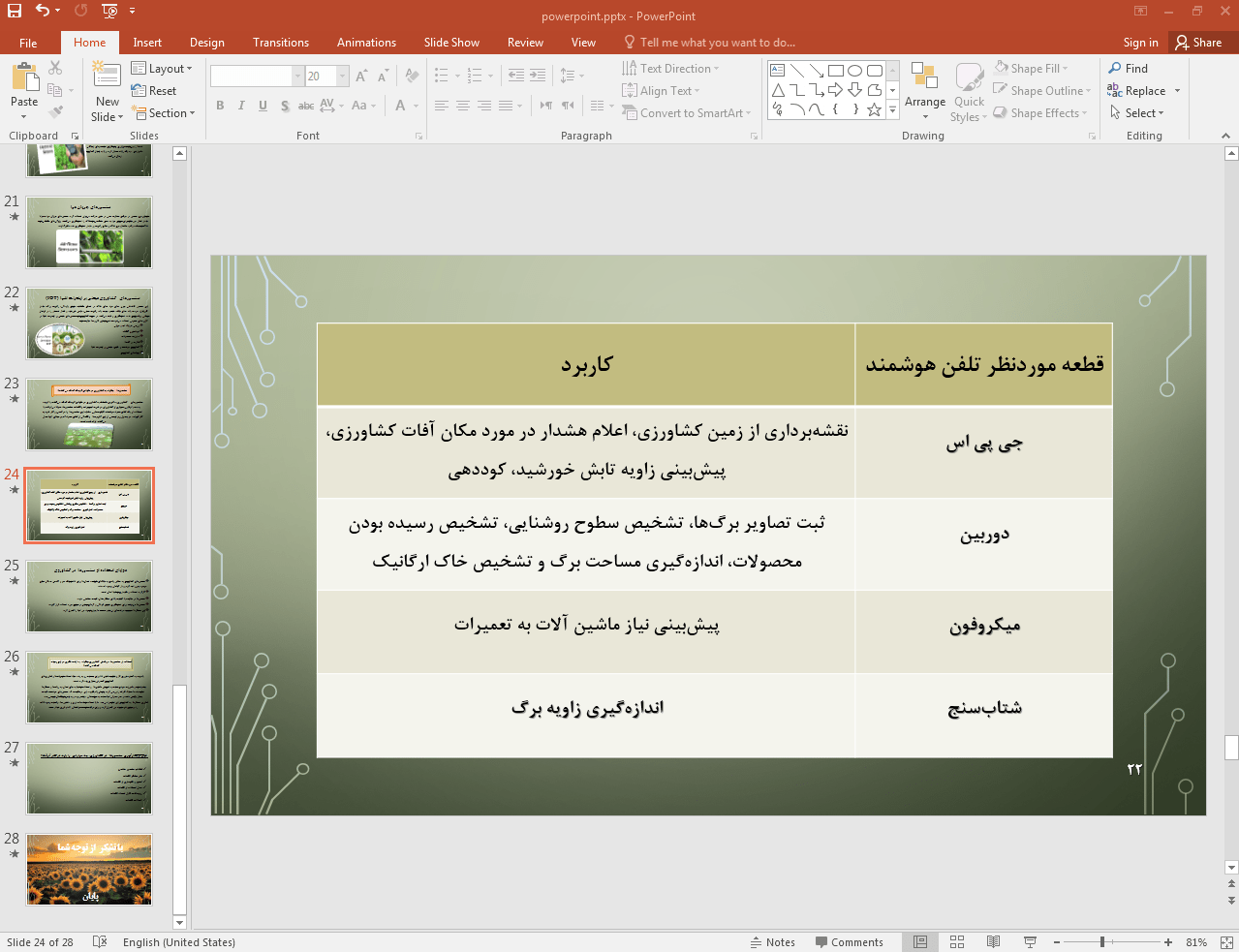This screenshot has height=952, width=1239.
Task: Click the Find magnifier icon
Action: coord(1116,69)
